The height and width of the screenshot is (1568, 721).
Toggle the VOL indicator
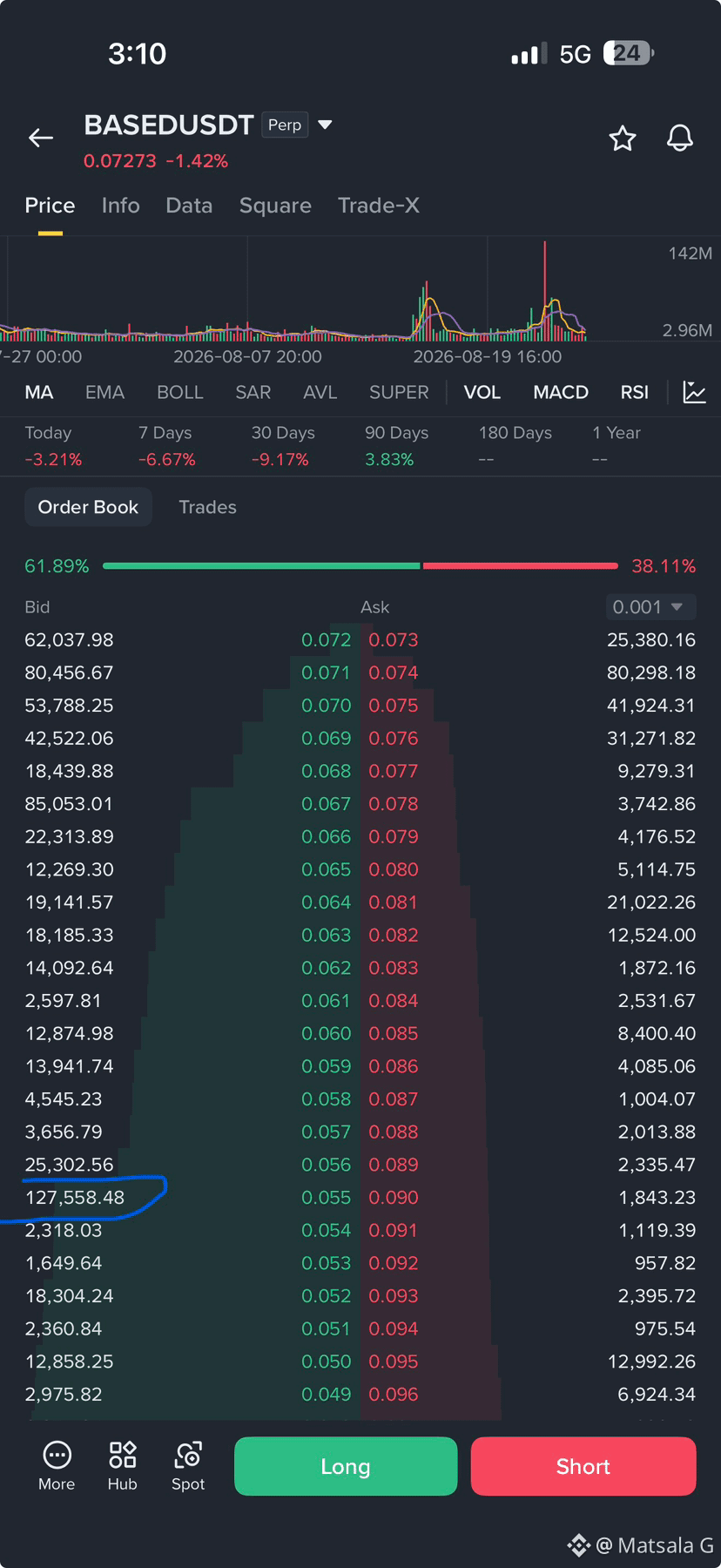click(482, 392)
